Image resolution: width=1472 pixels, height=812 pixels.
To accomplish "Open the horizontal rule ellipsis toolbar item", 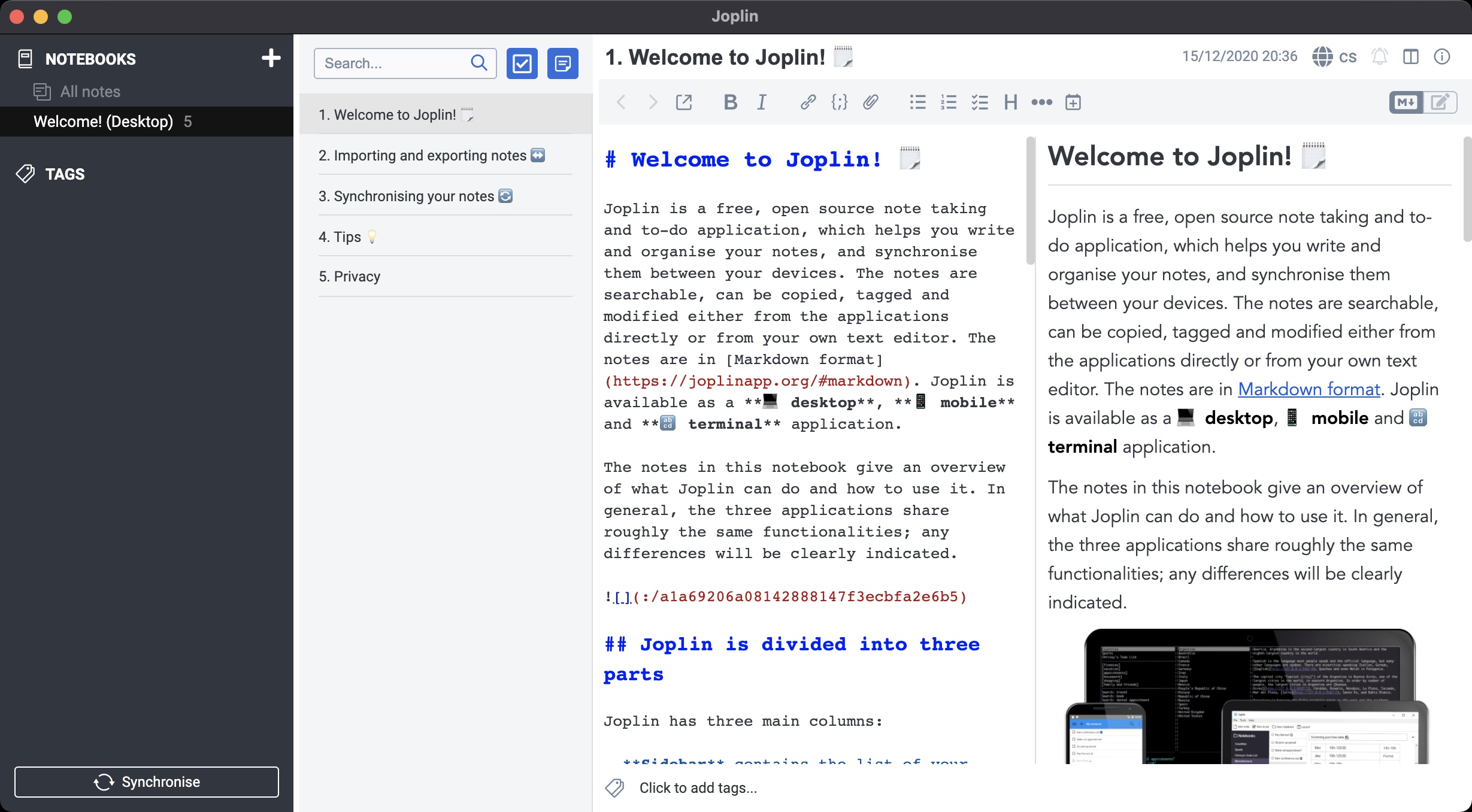I will (x=1042, y=102).
